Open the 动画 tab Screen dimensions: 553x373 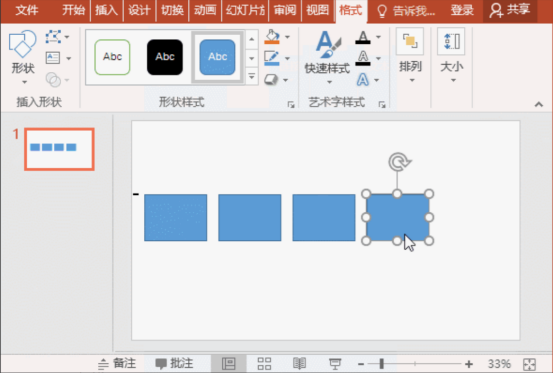[205, 10]
